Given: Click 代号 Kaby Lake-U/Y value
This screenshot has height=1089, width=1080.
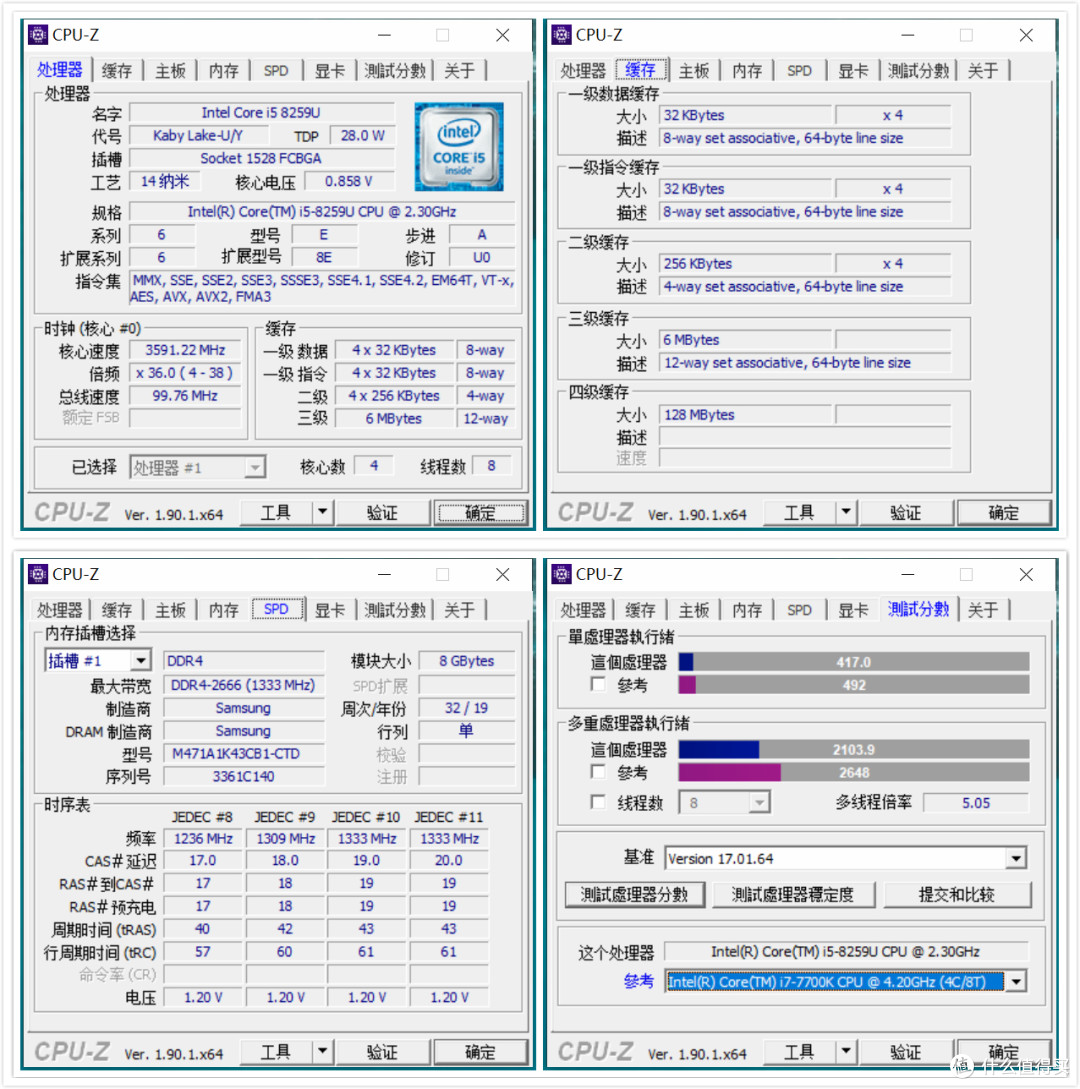Looking at the screenshot, I should tap(199, 135).
